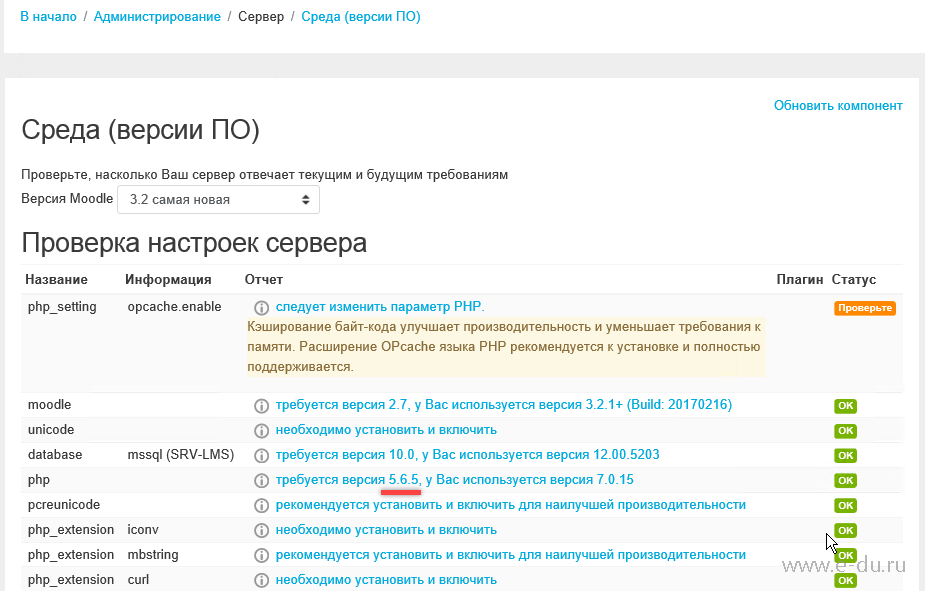Click info icon in the mbstring extension row

click(262, 556)
